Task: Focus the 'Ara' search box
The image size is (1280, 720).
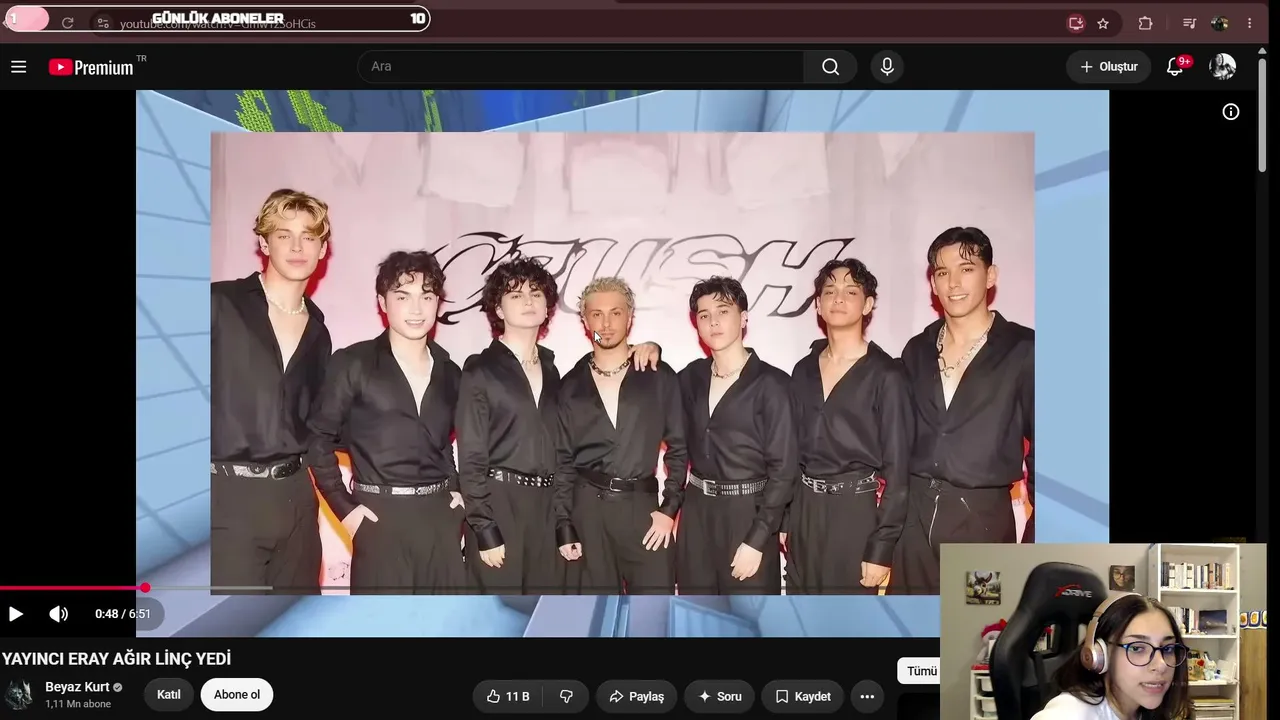Action: coord(580,67)
